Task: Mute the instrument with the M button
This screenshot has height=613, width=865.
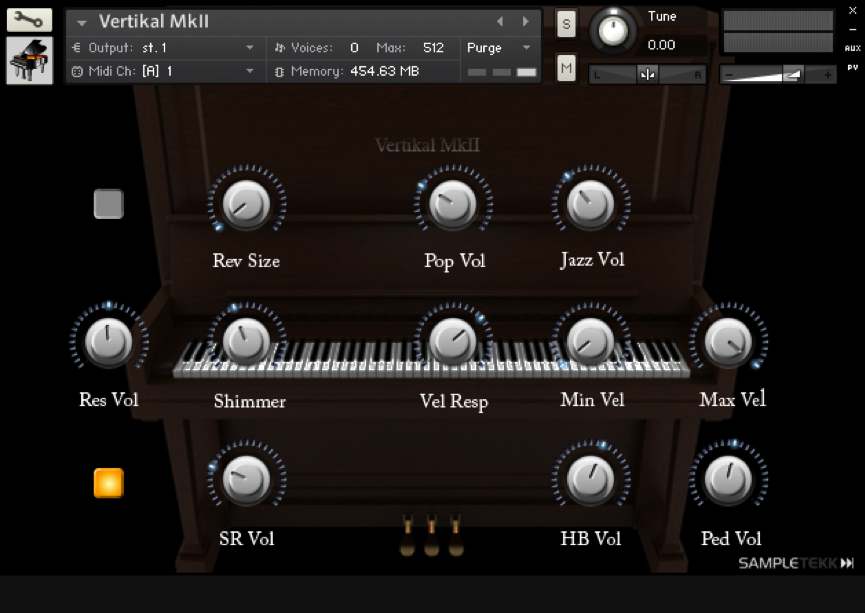Action: click(566, 68)
